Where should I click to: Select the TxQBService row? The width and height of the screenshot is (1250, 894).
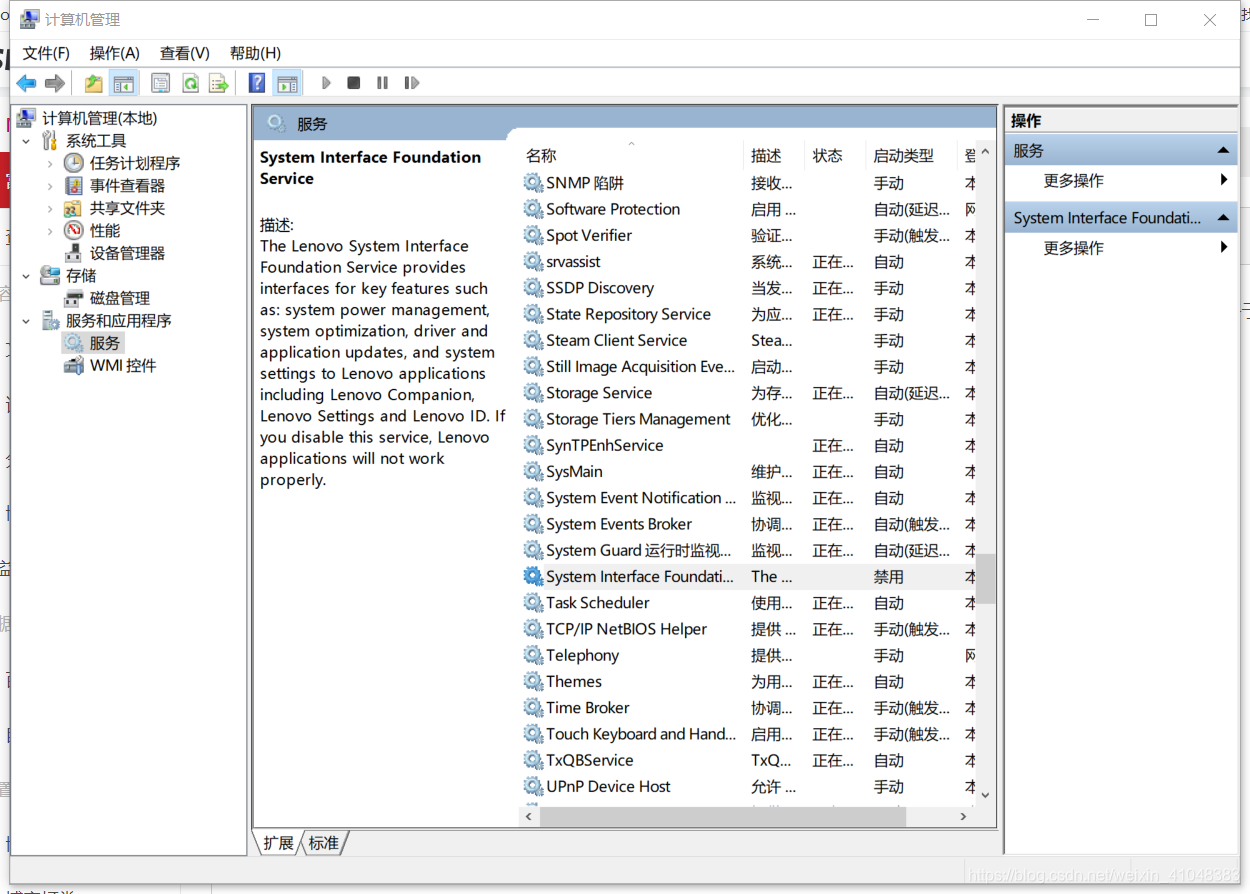click(x=749, y=760)
